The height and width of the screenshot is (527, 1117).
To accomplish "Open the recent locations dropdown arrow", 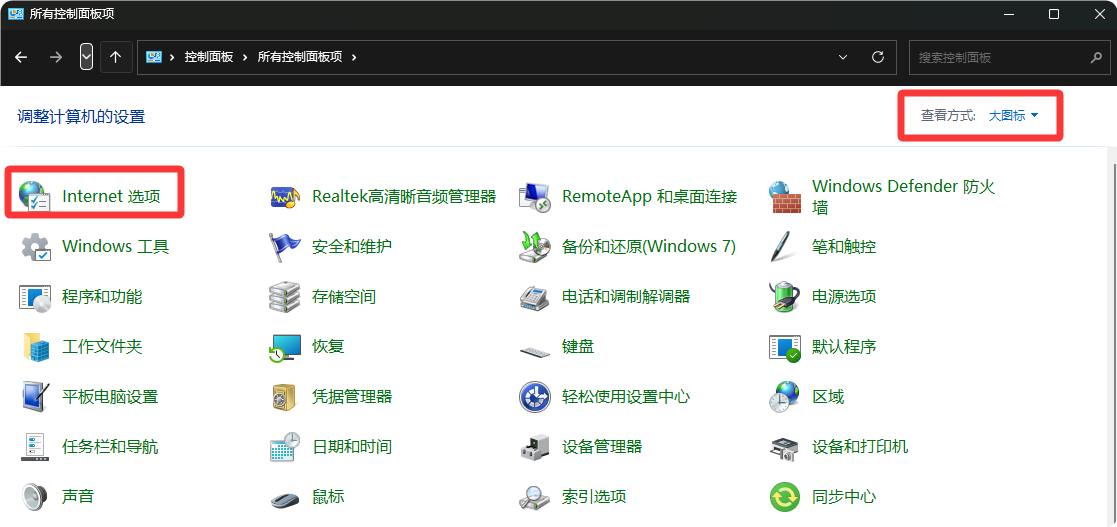I will [x=87, y=57].
